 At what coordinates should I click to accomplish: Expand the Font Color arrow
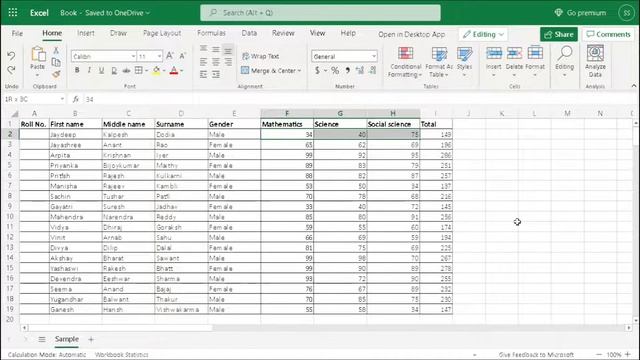tap(182, 71)
